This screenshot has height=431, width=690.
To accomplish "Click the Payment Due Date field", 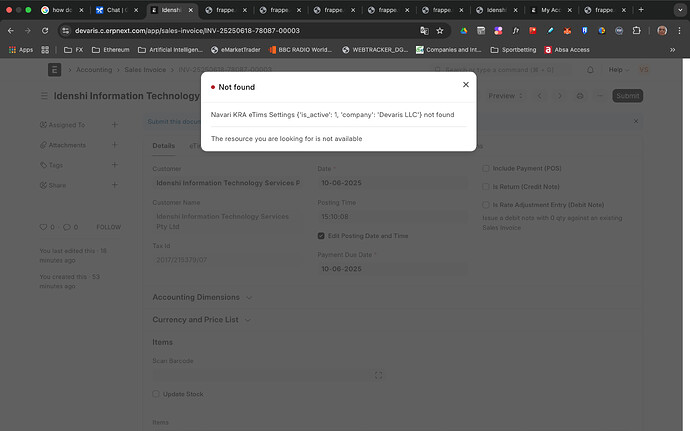I will (393, 269).
